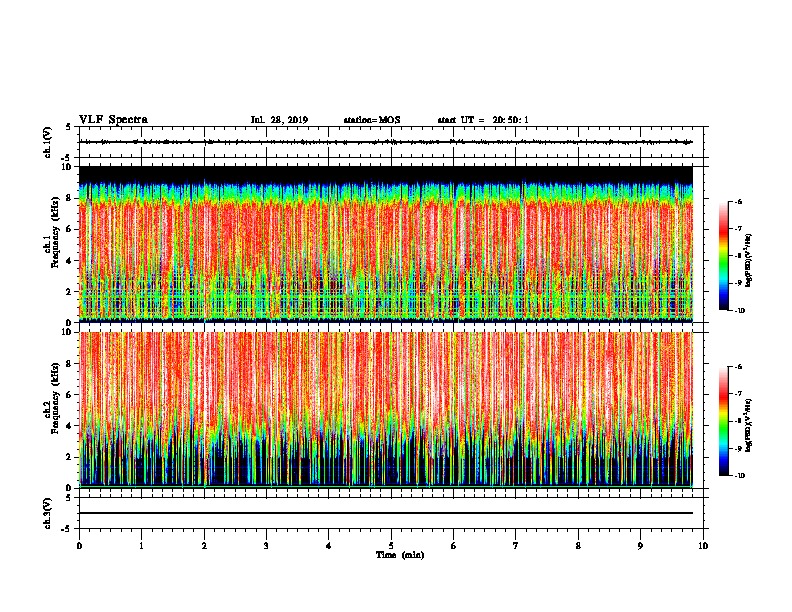The width and height of the screenshot is (792, 612).
Task: Click the "7" tick label on the time axis
Action: pyautogui.click(x=516, y=546)
